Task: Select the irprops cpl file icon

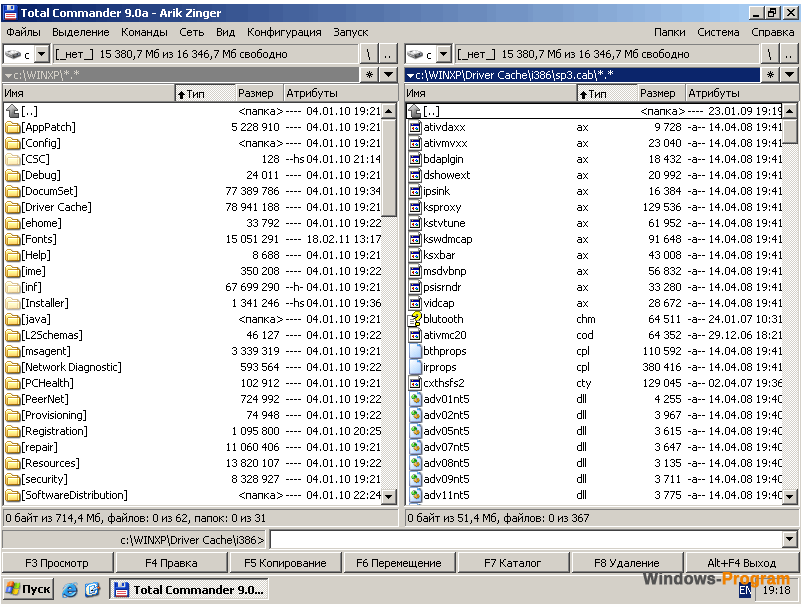Action: [x=415, y=367]
